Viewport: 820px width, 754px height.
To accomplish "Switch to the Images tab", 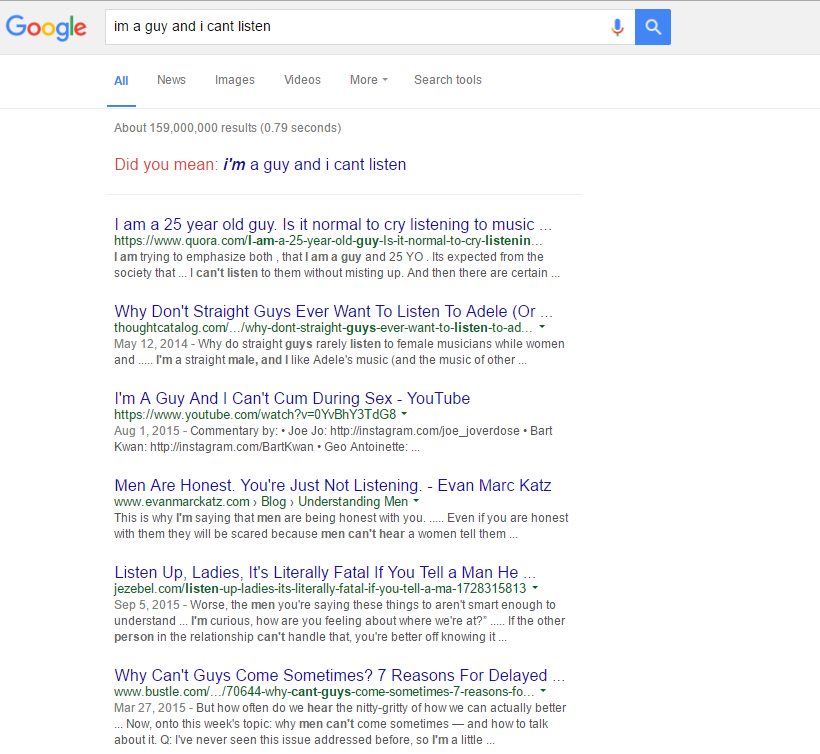I will 235,80.
